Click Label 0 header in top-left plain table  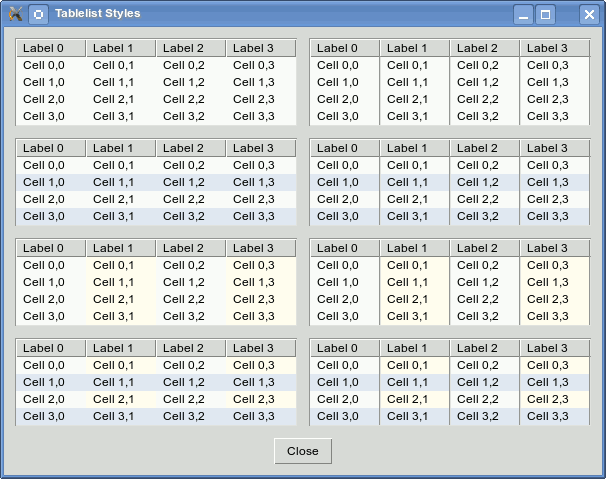click(x=51, y=48)
